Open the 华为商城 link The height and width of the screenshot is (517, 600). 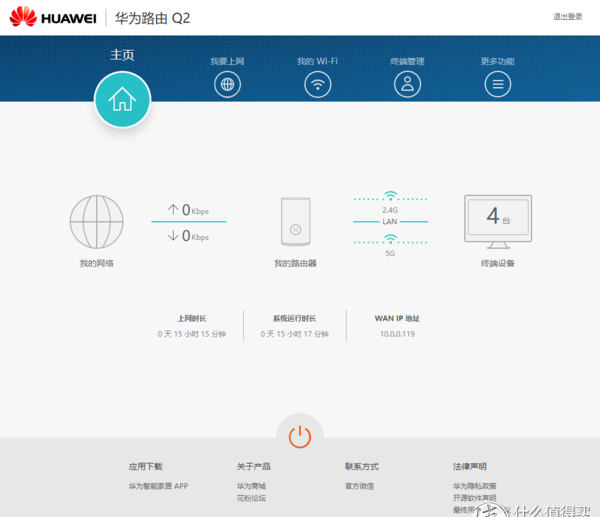(x=251, y=486)
